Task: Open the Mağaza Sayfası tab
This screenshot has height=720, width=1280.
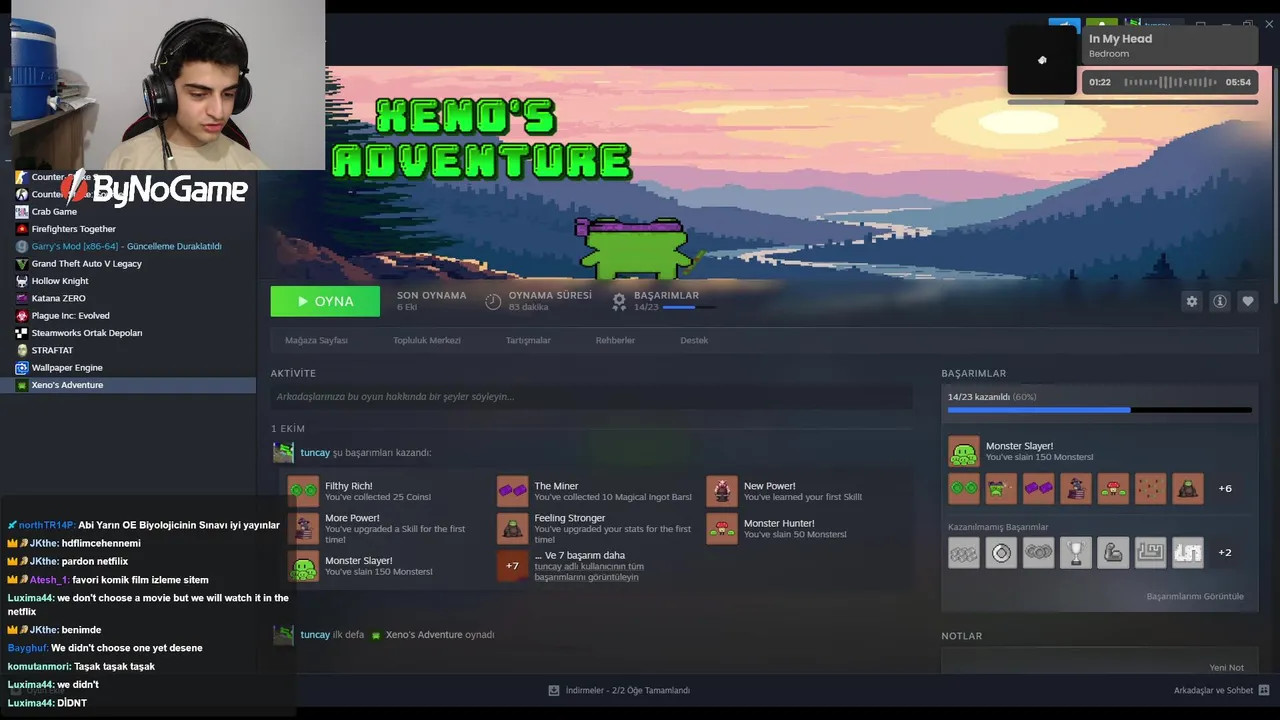Action: tap(316, 340)
